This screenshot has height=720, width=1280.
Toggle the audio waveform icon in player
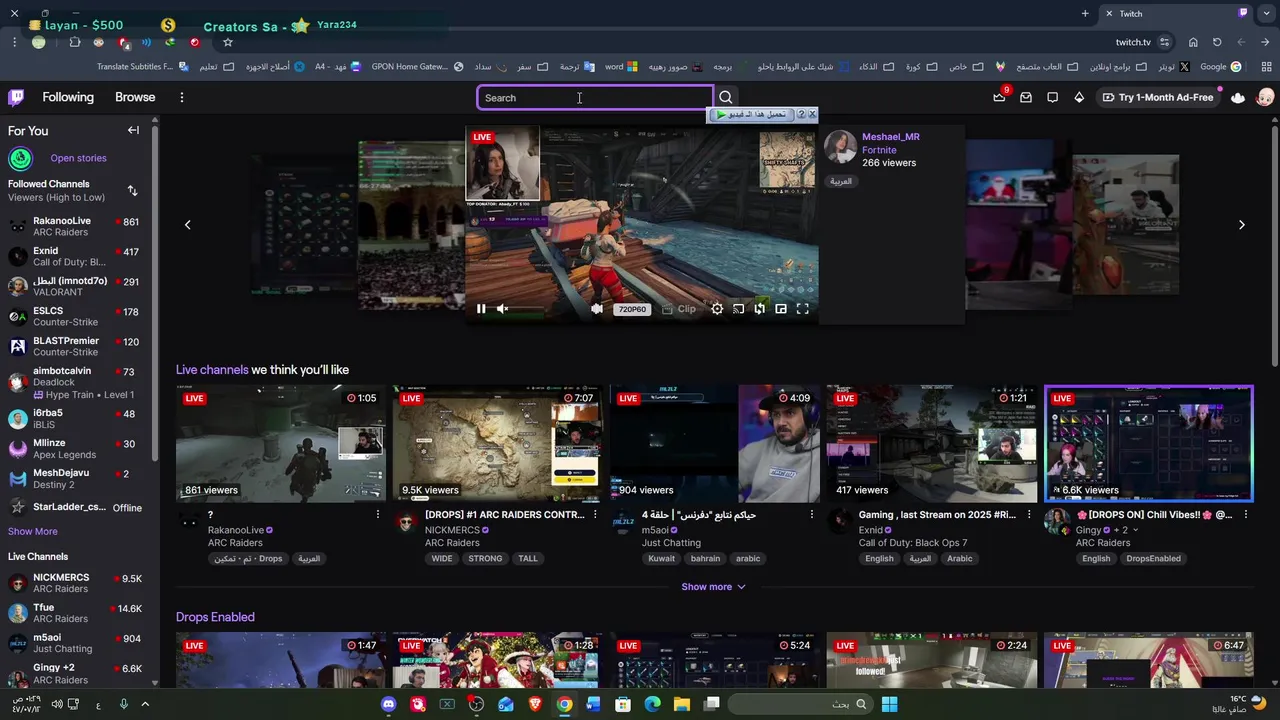point(597,309)
